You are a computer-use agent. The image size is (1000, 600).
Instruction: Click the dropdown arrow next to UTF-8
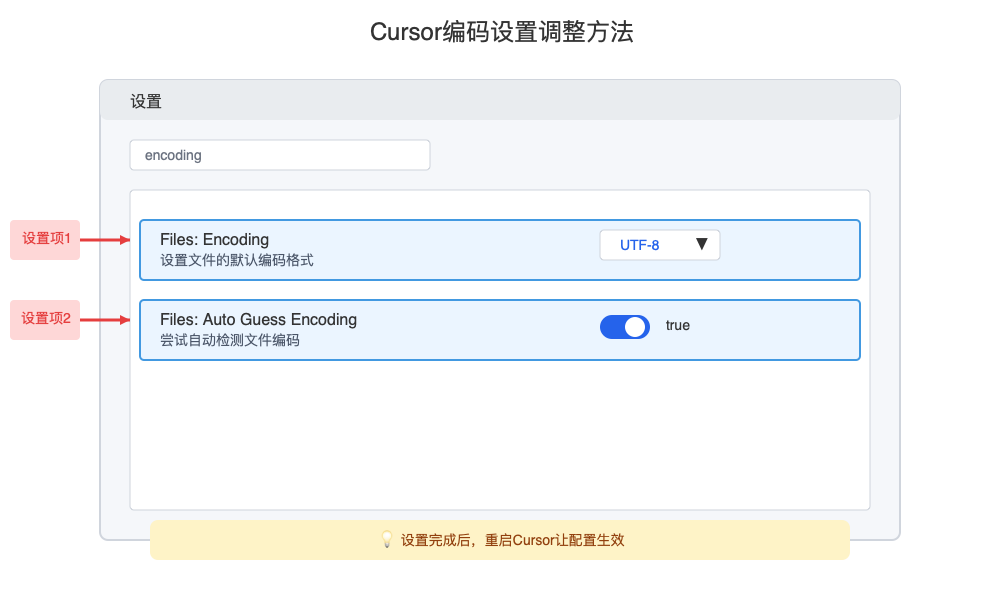pyautogui.click(x=702, y=244)
